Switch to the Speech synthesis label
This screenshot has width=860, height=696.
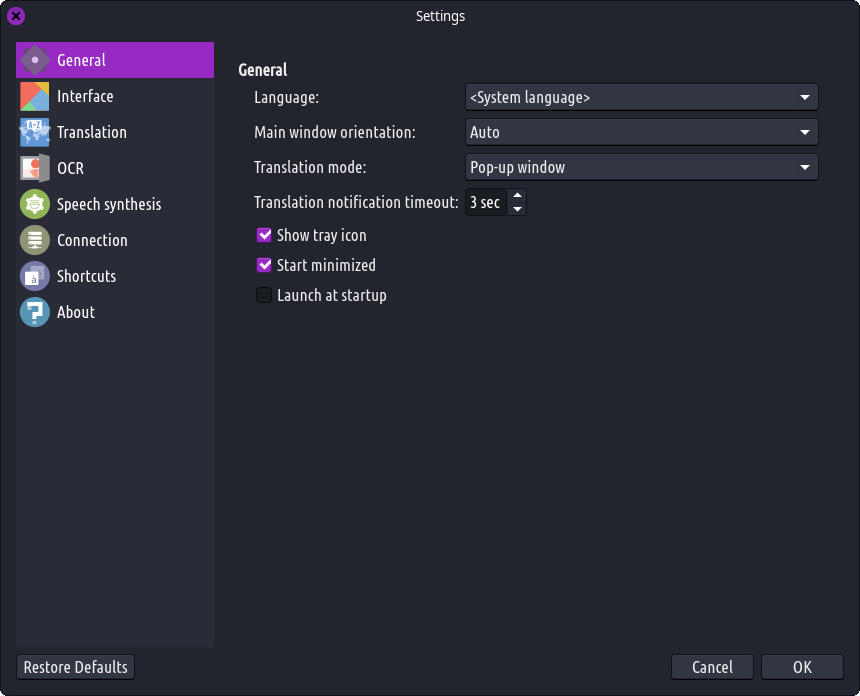[109, 204]
